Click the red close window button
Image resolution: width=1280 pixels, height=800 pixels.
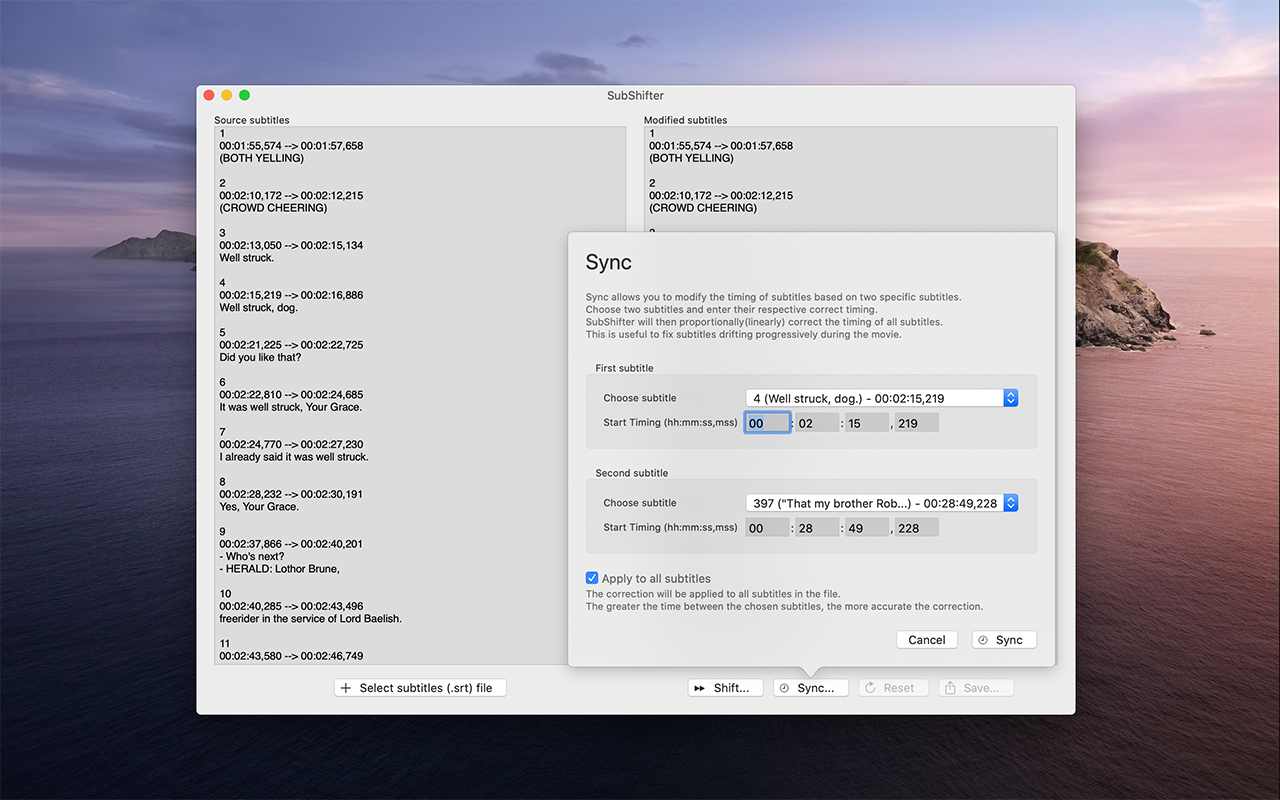click(209, 95)
